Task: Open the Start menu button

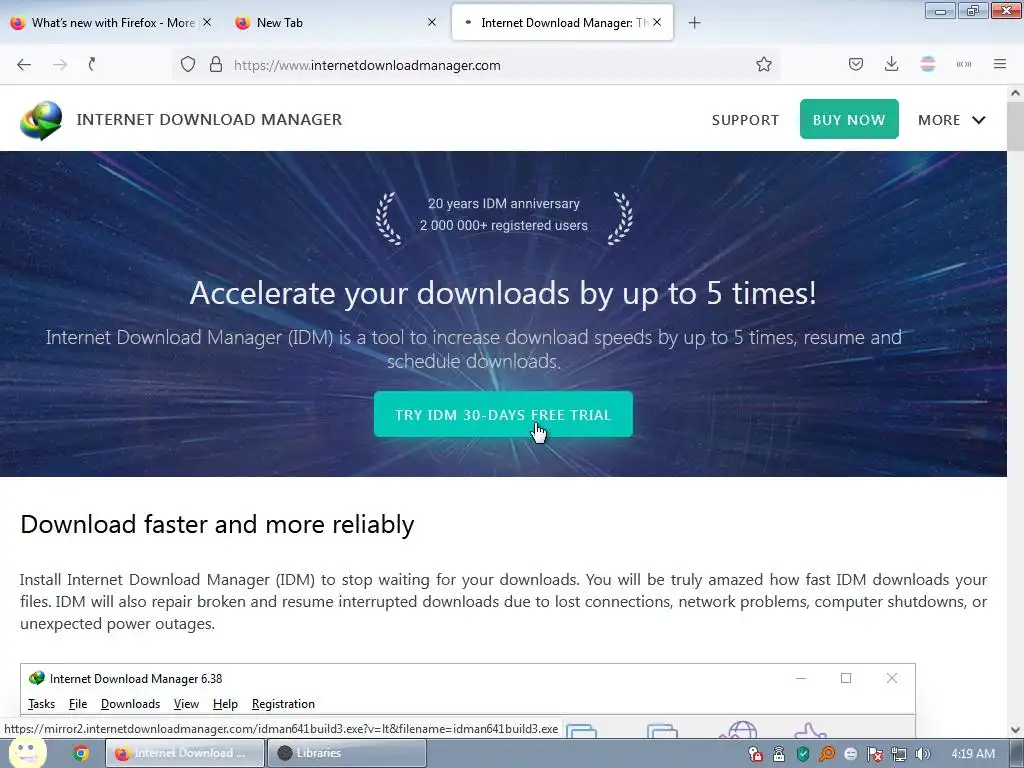Action: [27, 753]
